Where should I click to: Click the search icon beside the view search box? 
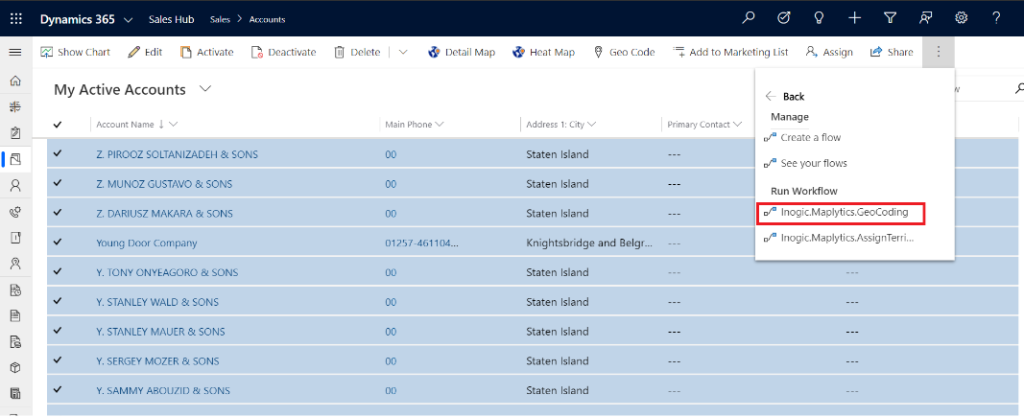tap(1018, 89)
